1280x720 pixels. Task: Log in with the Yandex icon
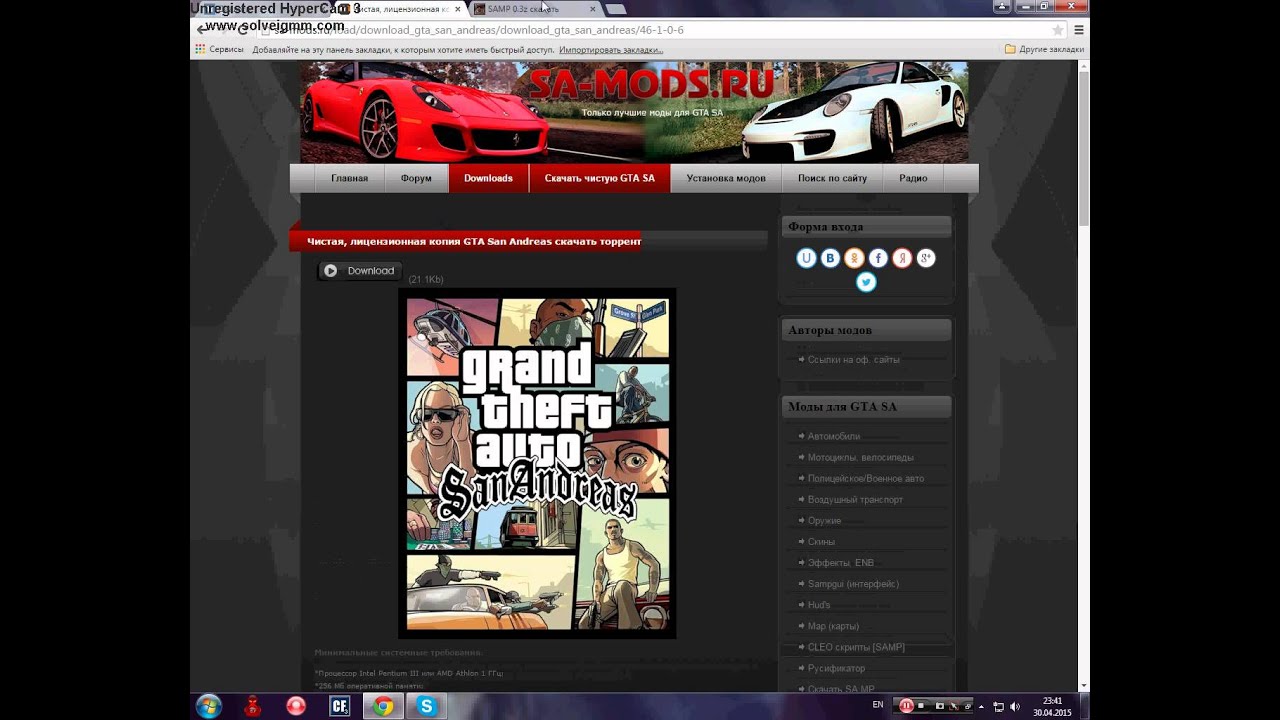click(902, 258)
